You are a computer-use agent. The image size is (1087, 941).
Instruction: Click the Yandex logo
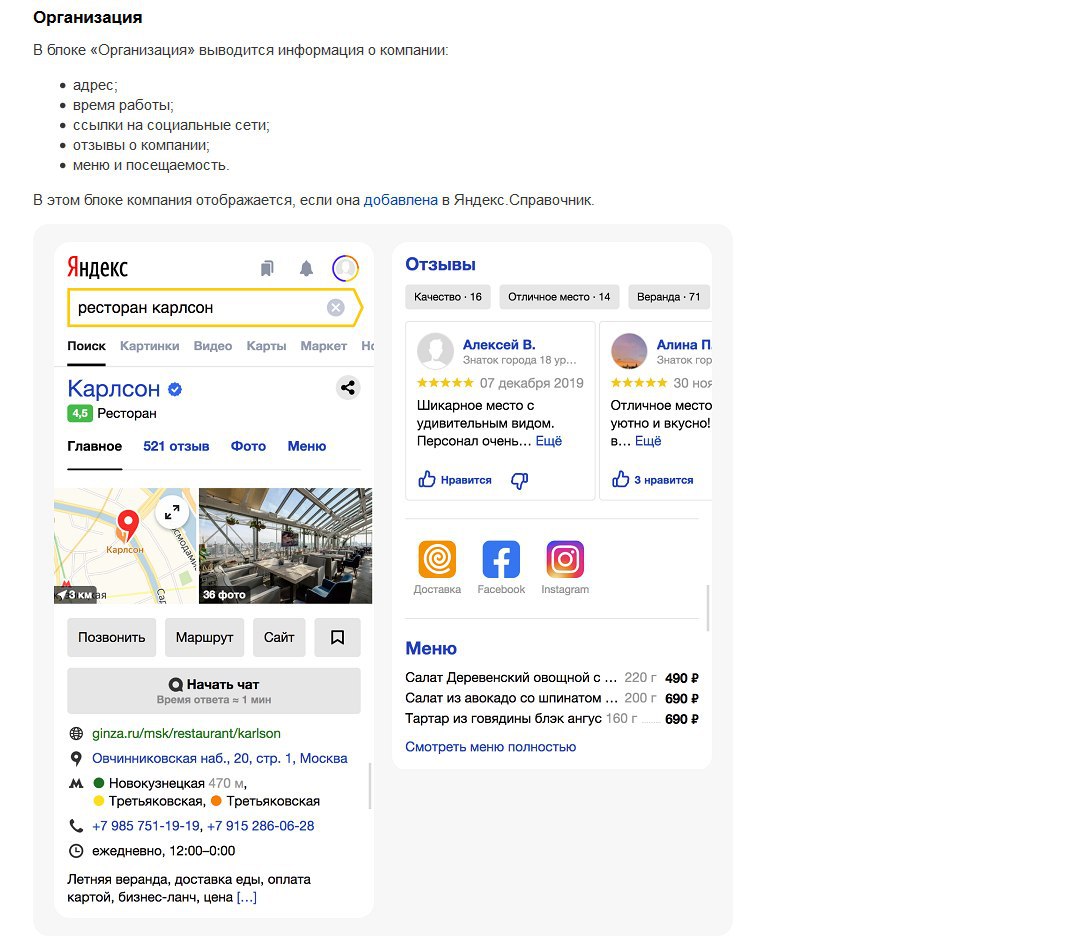click(x=98, y=268)
